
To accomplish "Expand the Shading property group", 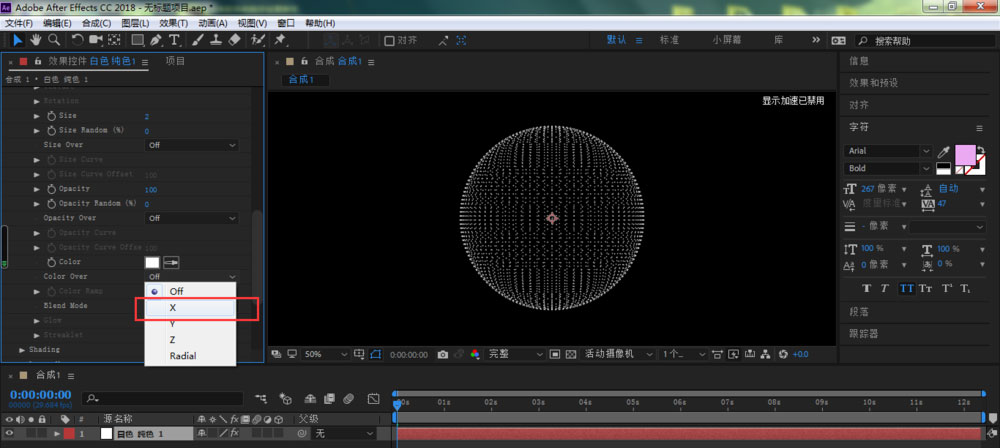I will tap(22, 349).
